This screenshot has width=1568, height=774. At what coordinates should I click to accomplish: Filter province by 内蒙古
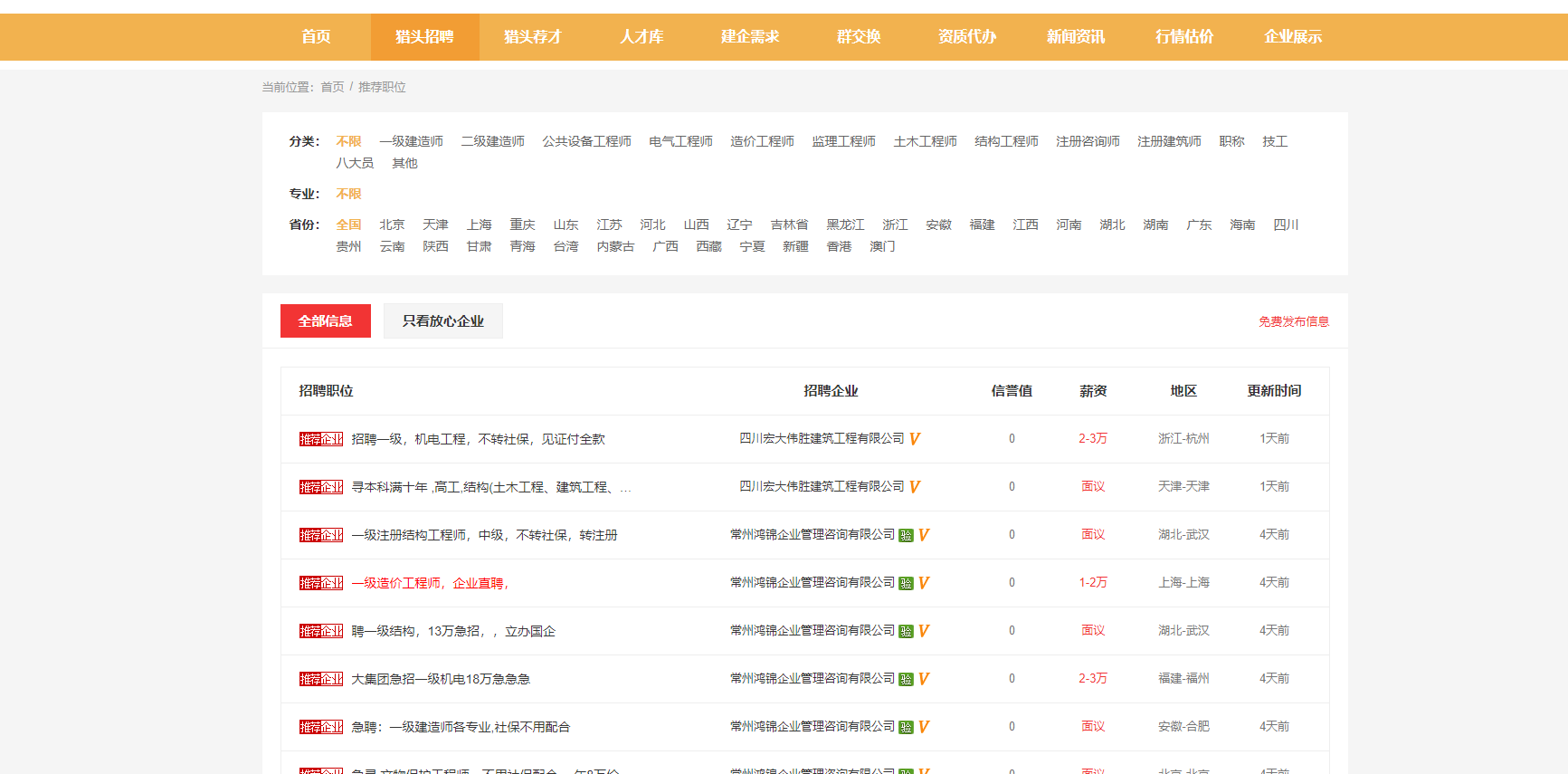click(x=615, y=246)
